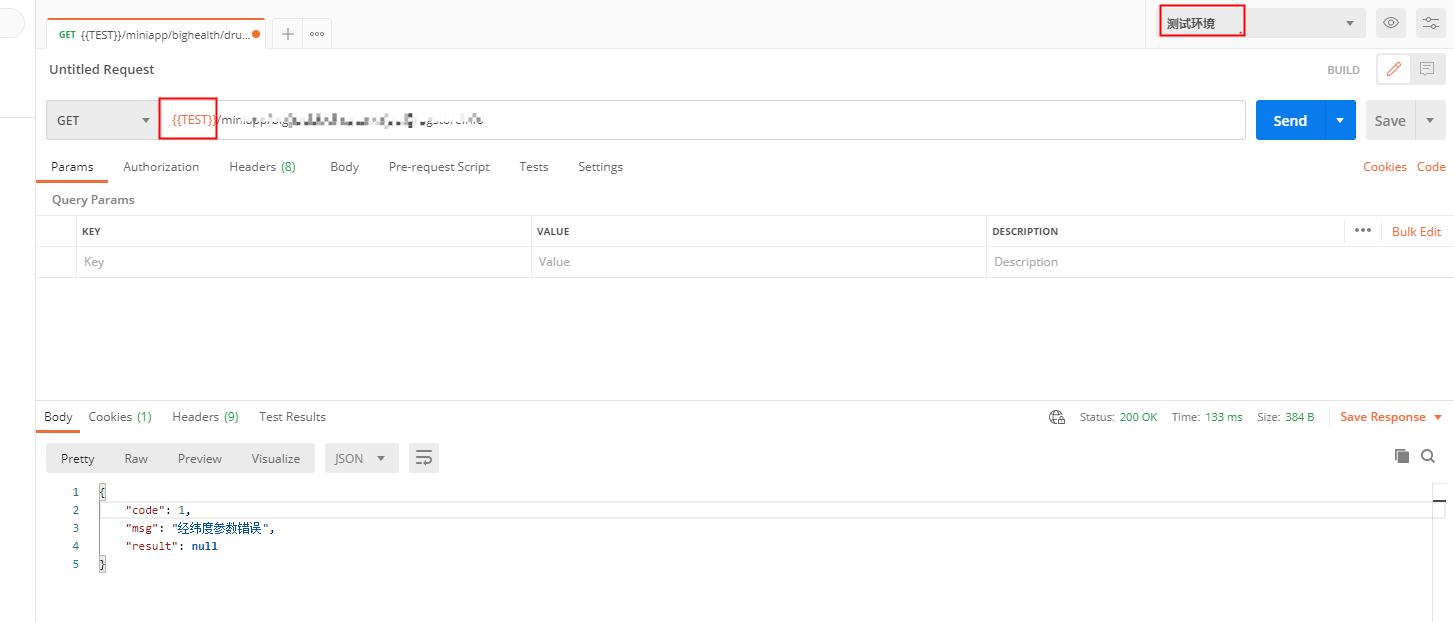This screenshot has width=1454, height=622.
Task: Open the Tests tab
Action: click(x=534, y=167)
